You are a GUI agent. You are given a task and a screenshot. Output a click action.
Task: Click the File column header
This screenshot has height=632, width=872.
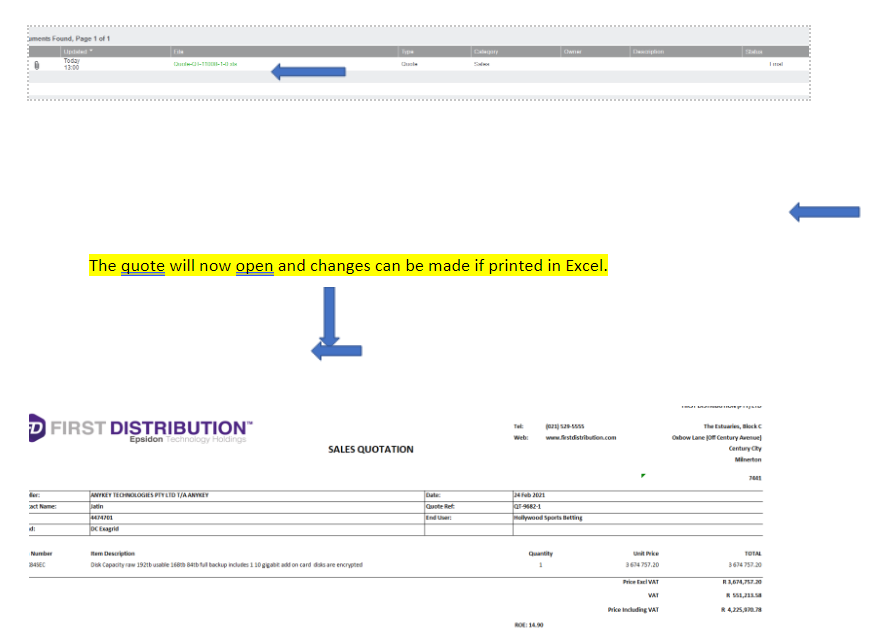[x=179, y=51]
